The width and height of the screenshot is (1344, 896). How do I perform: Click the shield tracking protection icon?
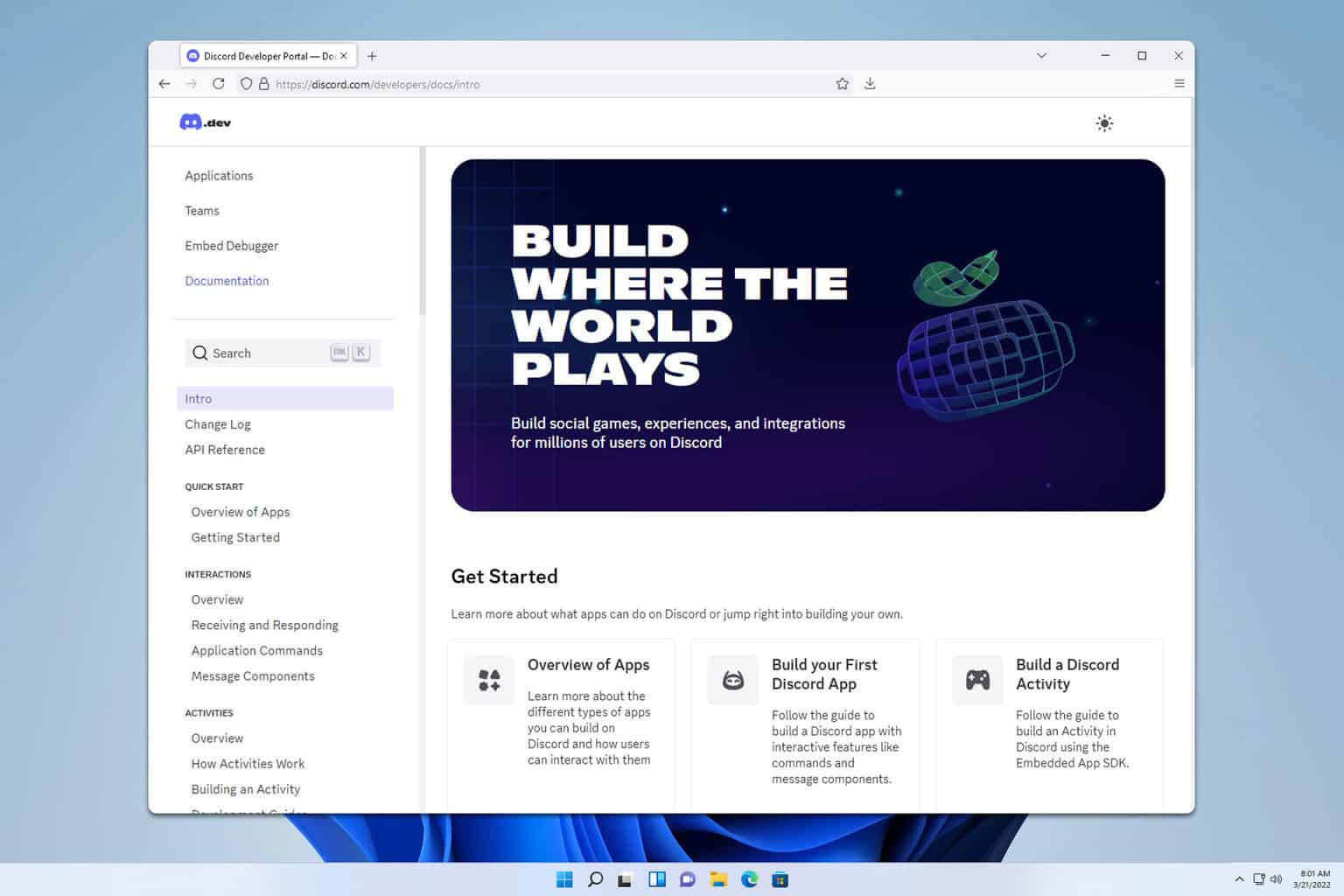point(246,84)
